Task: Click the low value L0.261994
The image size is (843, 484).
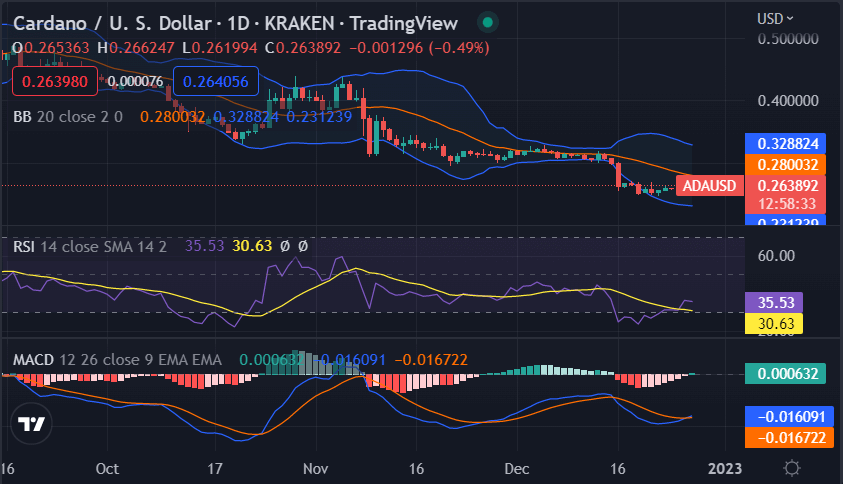Action: (220, 48)
